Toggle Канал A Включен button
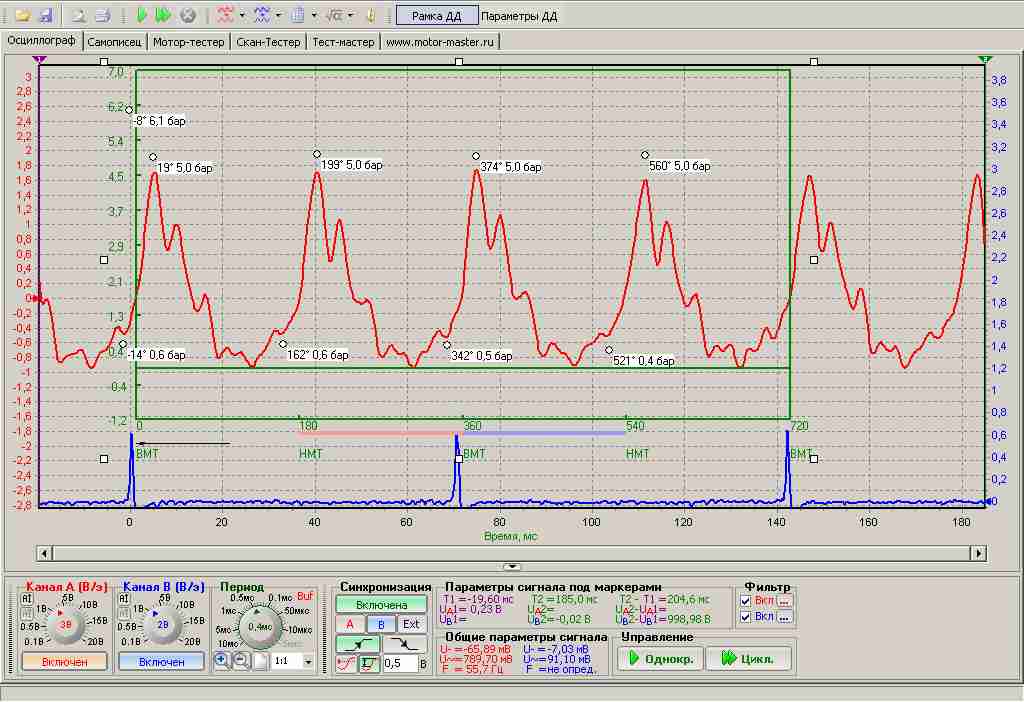 64,662
